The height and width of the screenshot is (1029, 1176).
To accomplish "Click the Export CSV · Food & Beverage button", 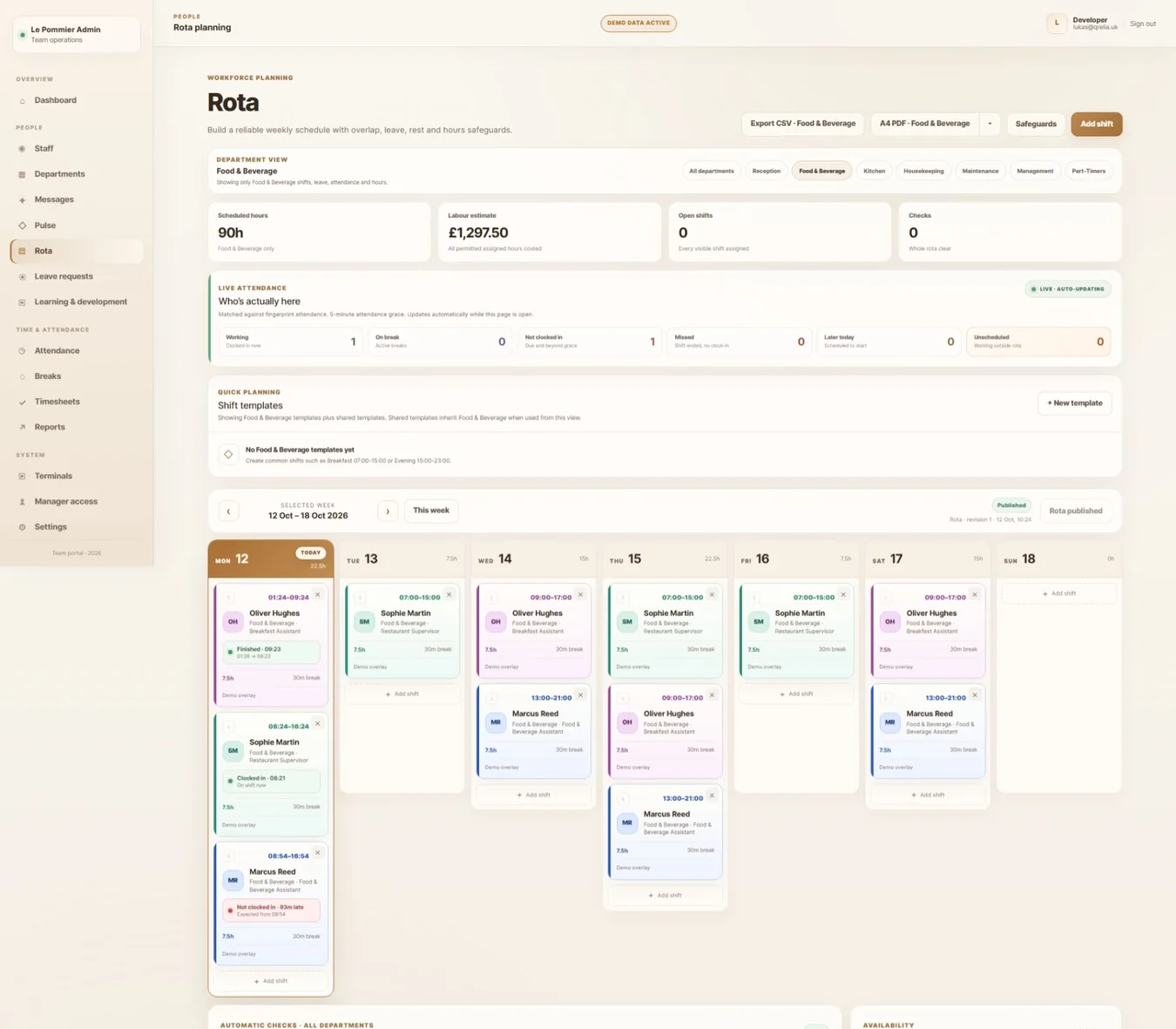I will tap(802, 124).
